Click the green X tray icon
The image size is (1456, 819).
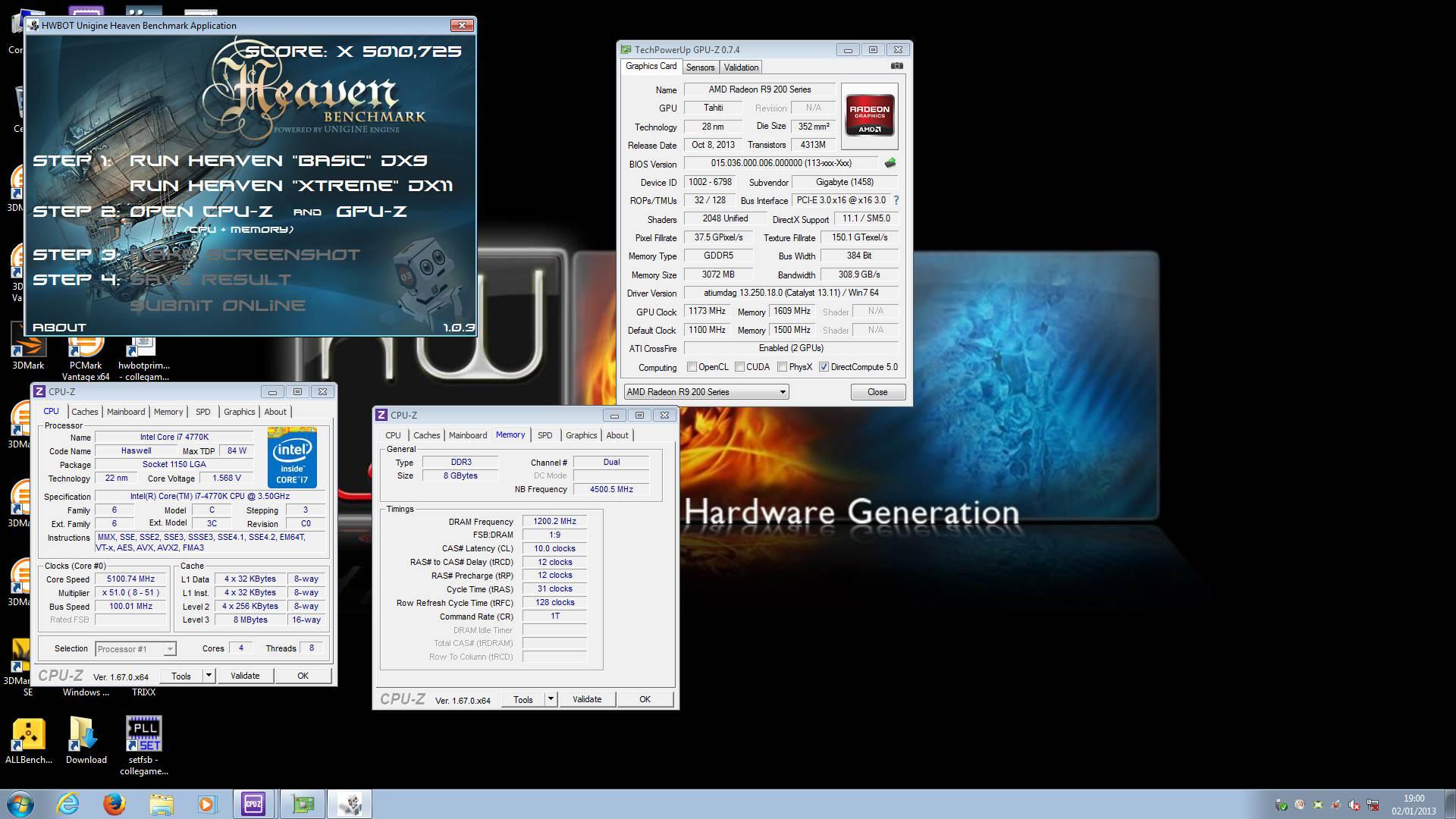pos(1317,805)
